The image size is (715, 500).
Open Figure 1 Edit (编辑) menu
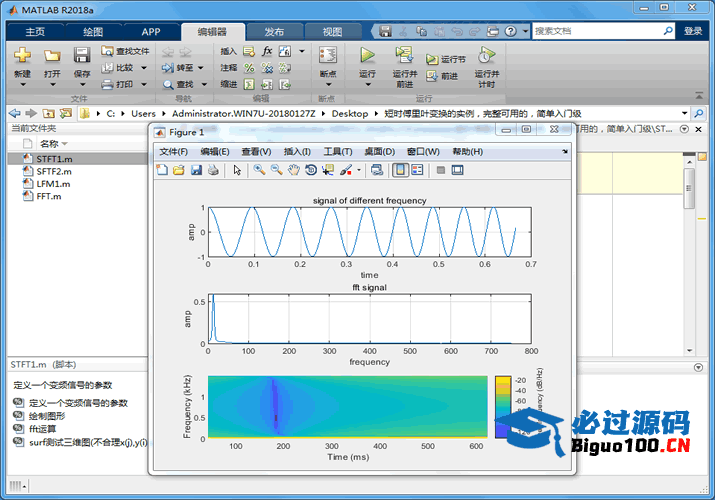tap(215, 151)
